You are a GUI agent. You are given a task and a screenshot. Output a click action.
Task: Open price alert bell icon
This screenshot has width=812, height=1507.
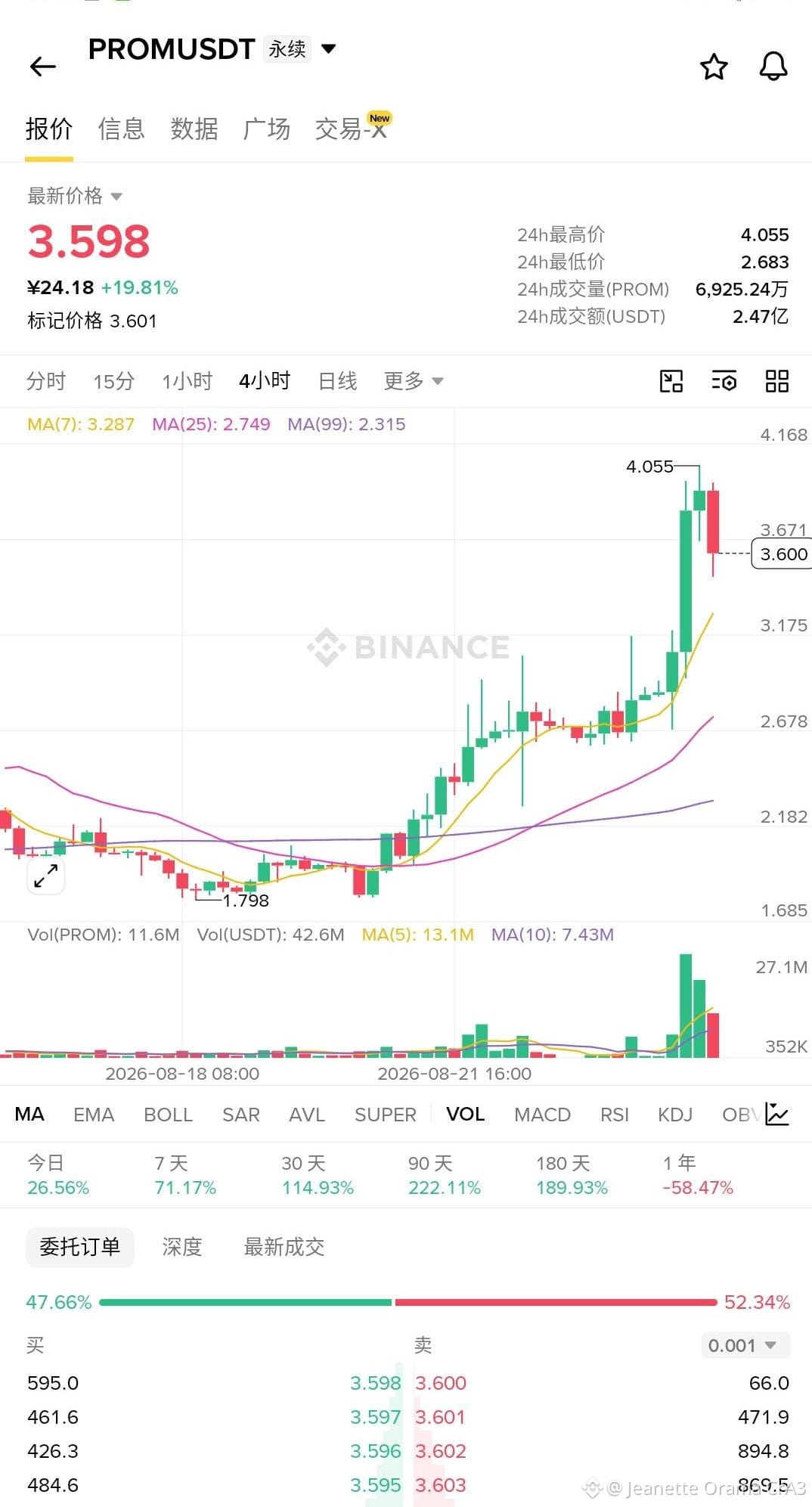(x=773, y=67)
